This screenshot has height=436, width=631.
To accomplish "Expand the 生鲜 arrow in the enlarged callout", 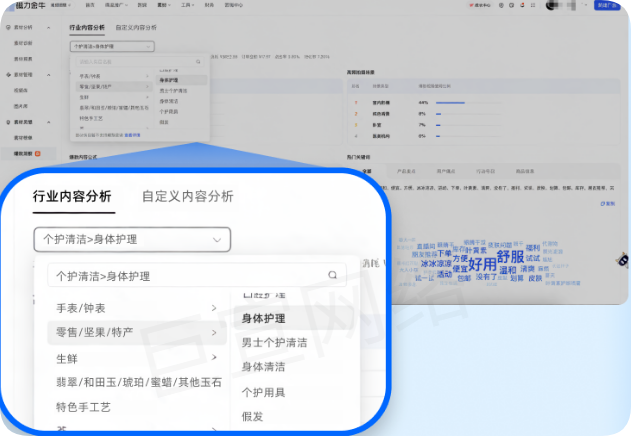I will (214, 357).
